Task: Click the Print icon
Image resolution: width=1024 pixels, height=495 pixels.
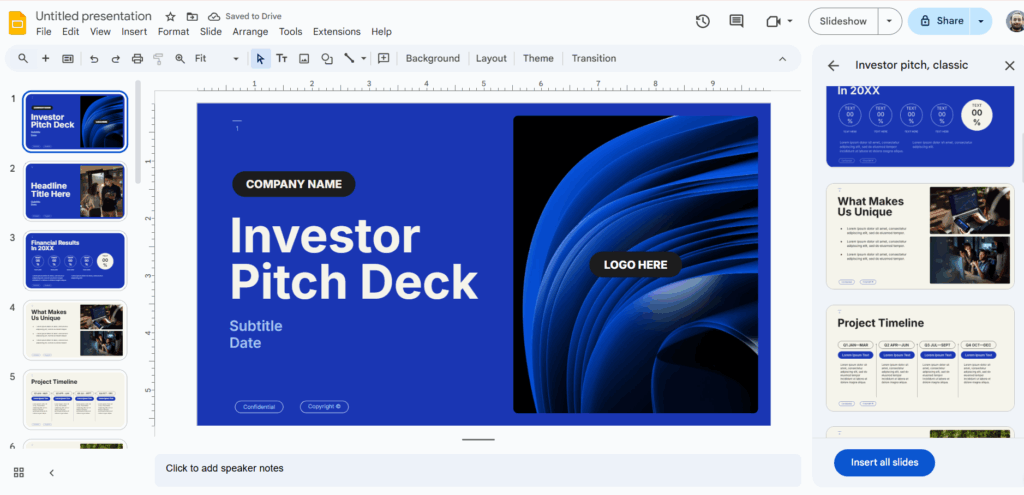Action: 137,59
